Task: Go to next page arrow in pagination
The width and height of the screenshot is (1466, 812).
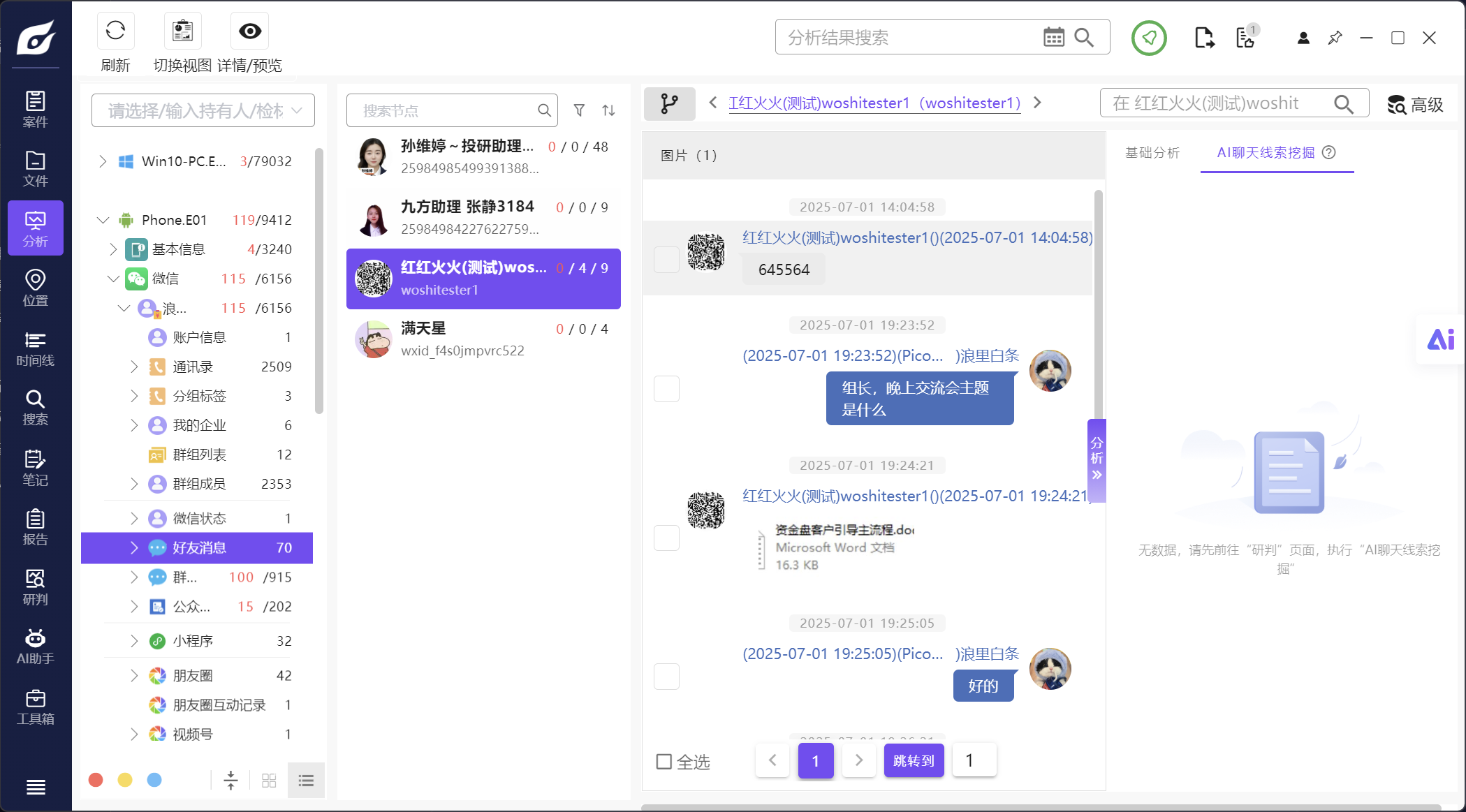Action: pos(859,760)
